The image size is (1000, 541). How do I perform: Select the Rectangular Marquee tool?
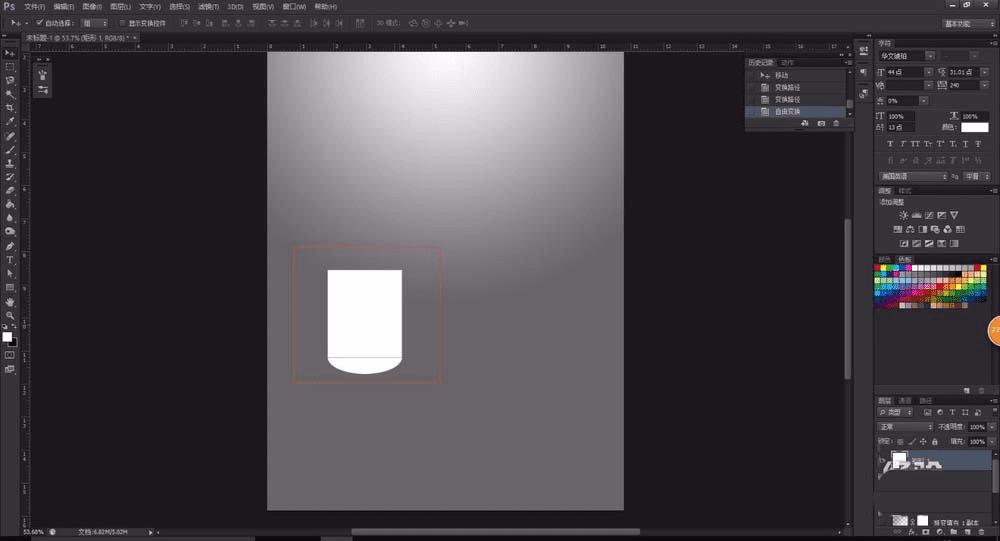click(x=10, y=66)
